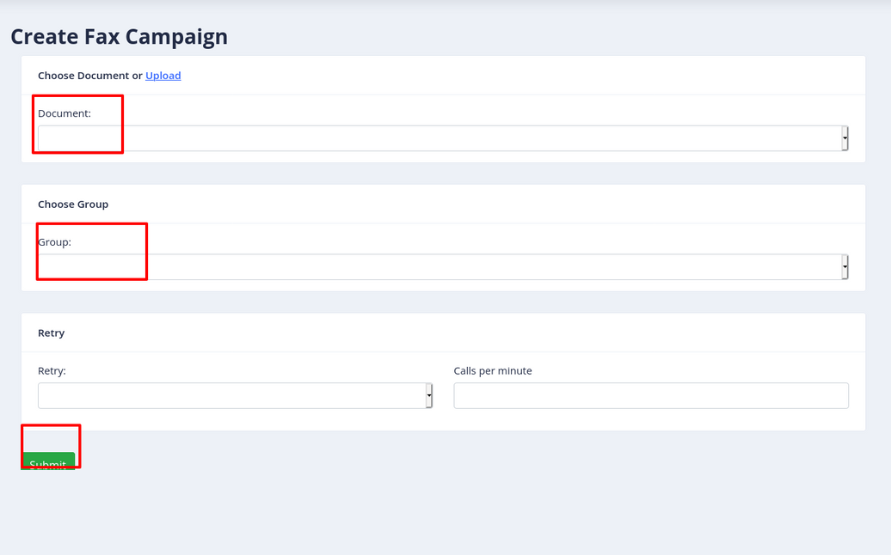Viewport: 891px width, 555px height.
Task: Focus the Calls per minute field
Action: pyautogui.click(x=651, y=395)
